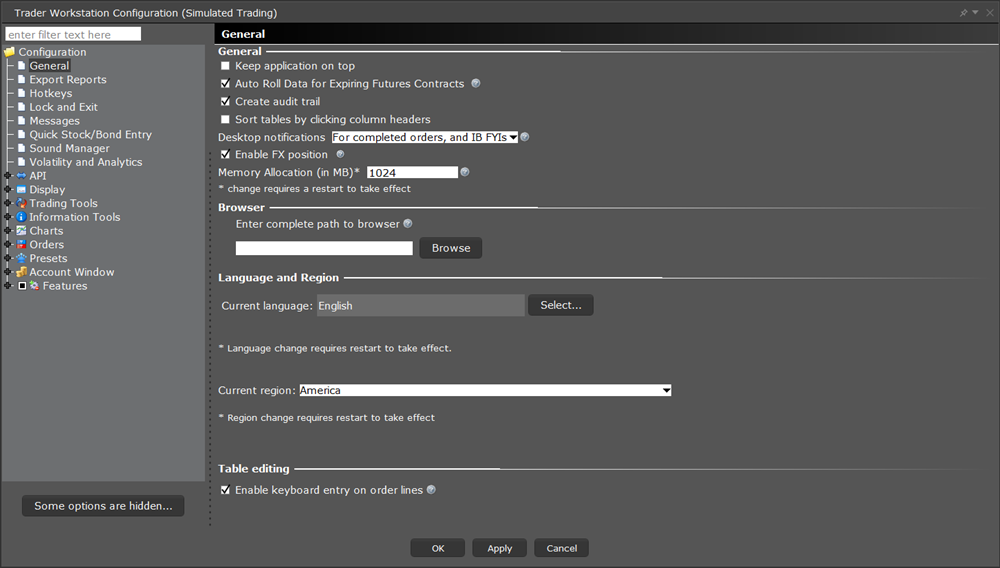1000x568 pixels.
Task: Expand the Display tree node
Action: 8,189
